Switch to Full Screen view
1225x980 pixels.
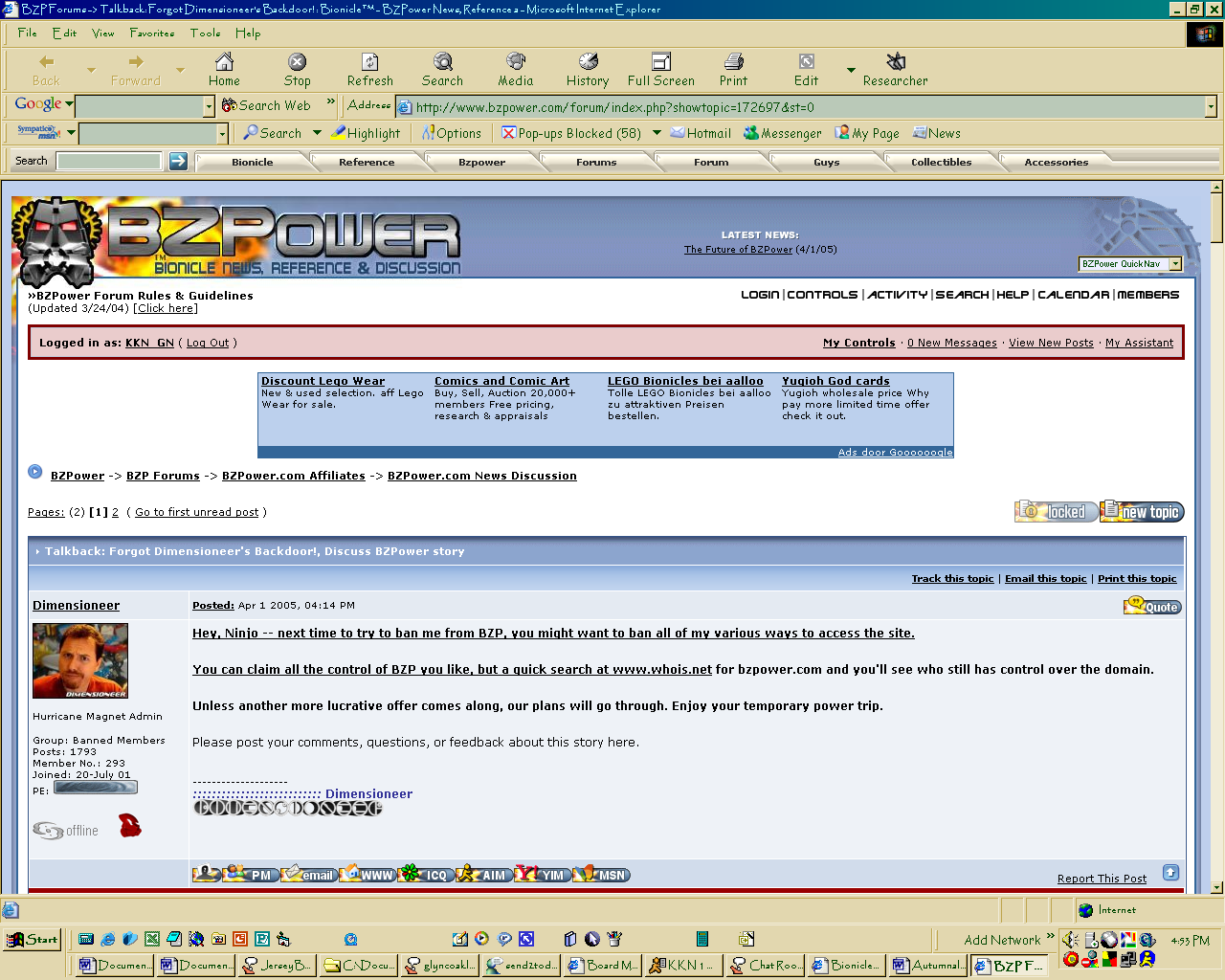661,71
